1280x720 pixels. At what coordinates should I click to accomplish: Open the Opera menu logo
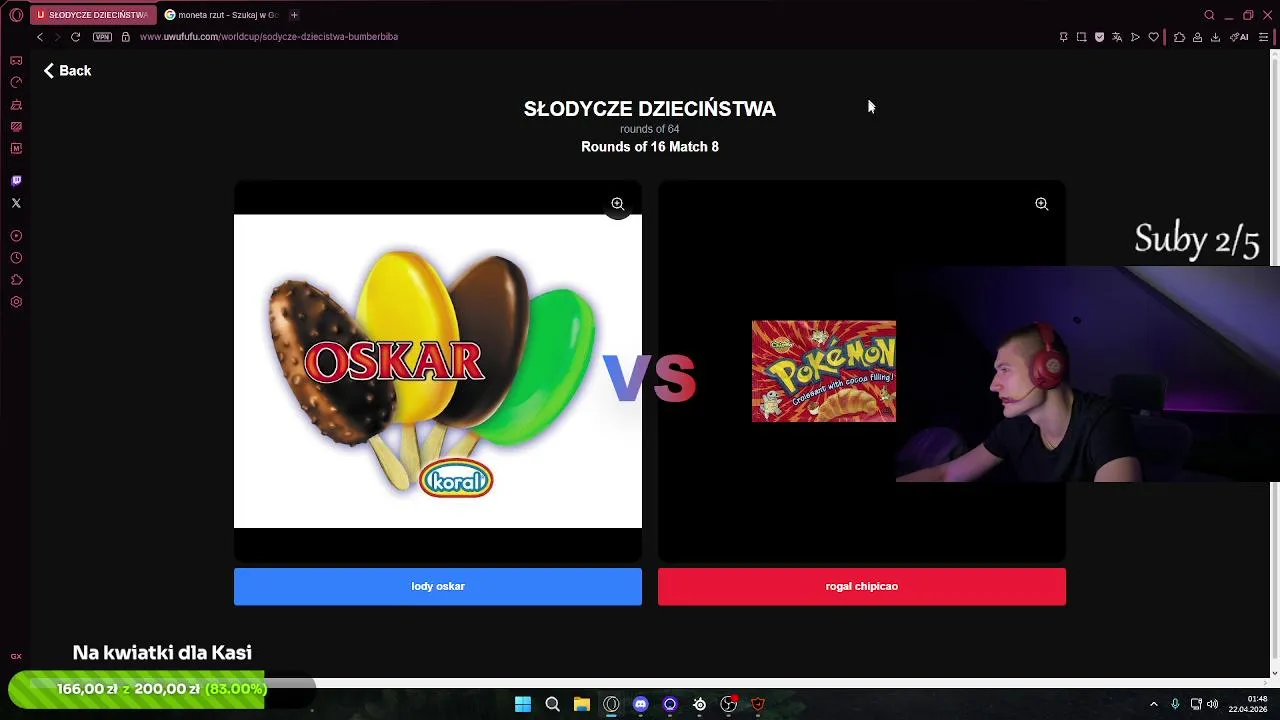tap(16, 15)
